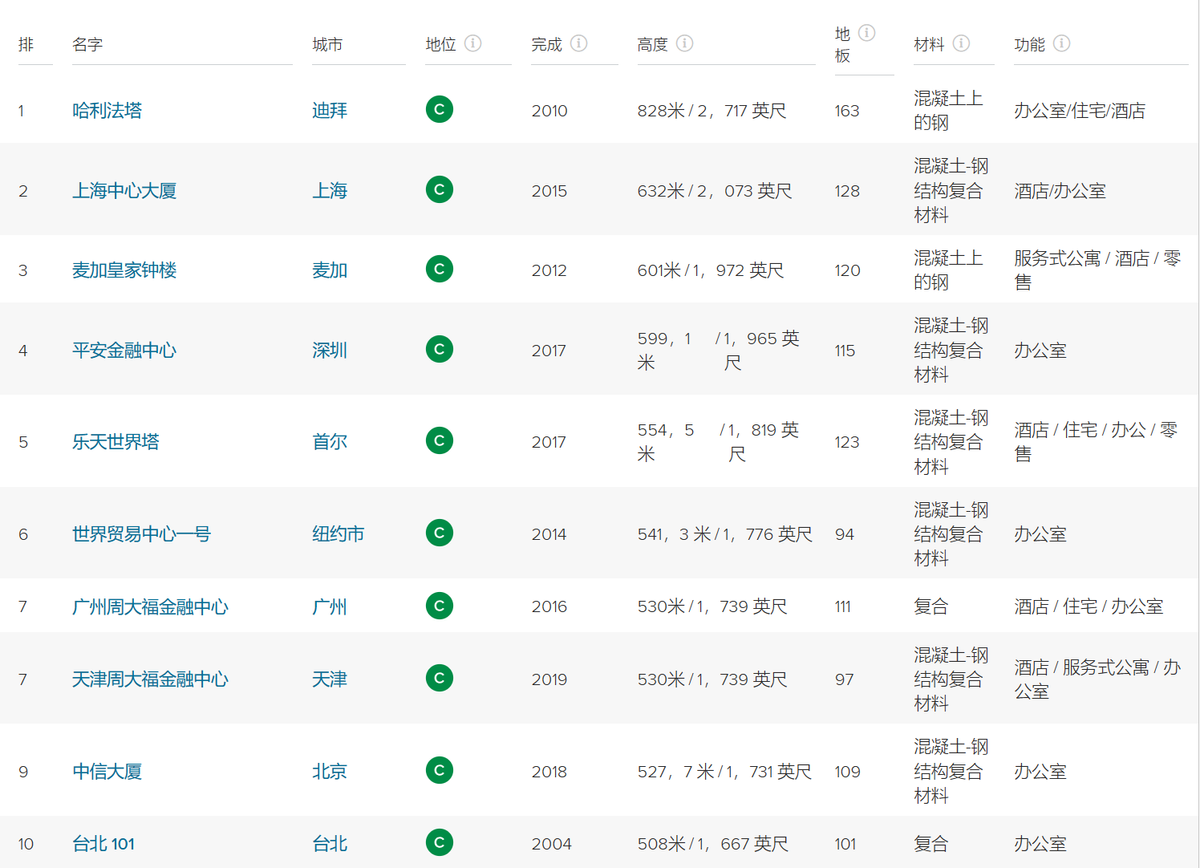Open the 哈利法塔 building link

tap(107, 110)
